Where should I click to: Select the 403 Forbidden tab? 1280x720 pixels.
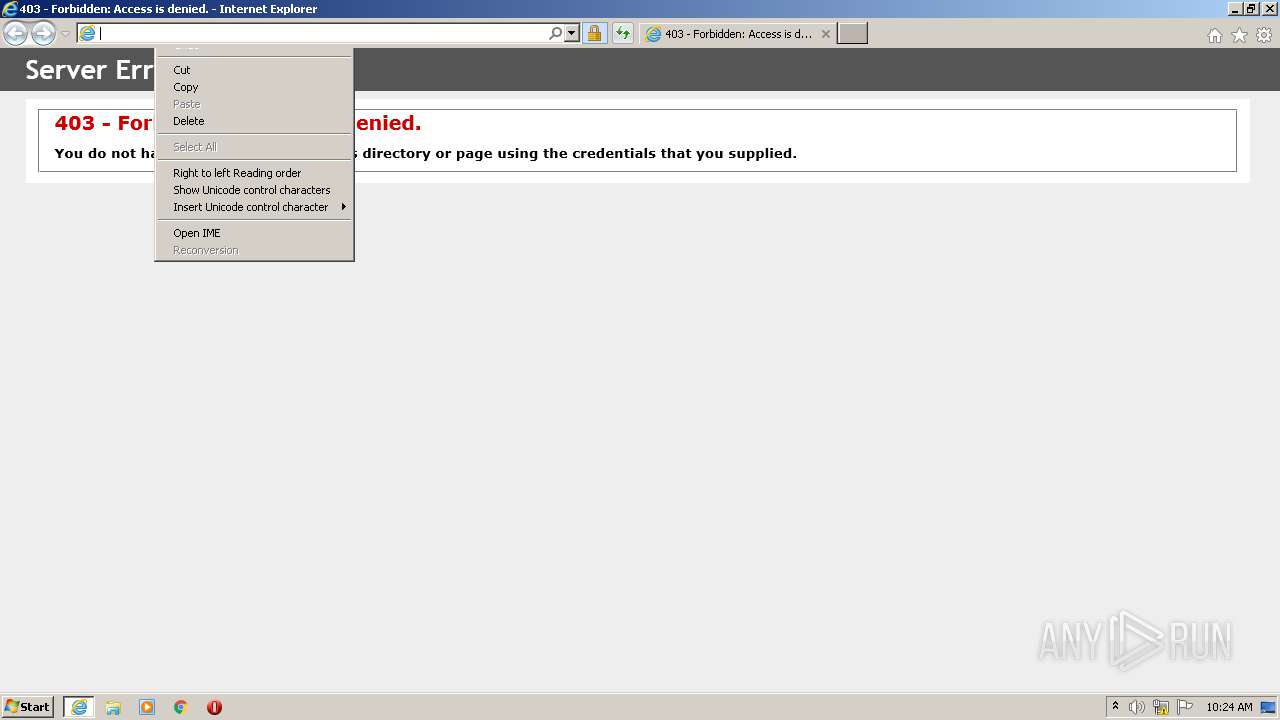(x=737, y=34)
